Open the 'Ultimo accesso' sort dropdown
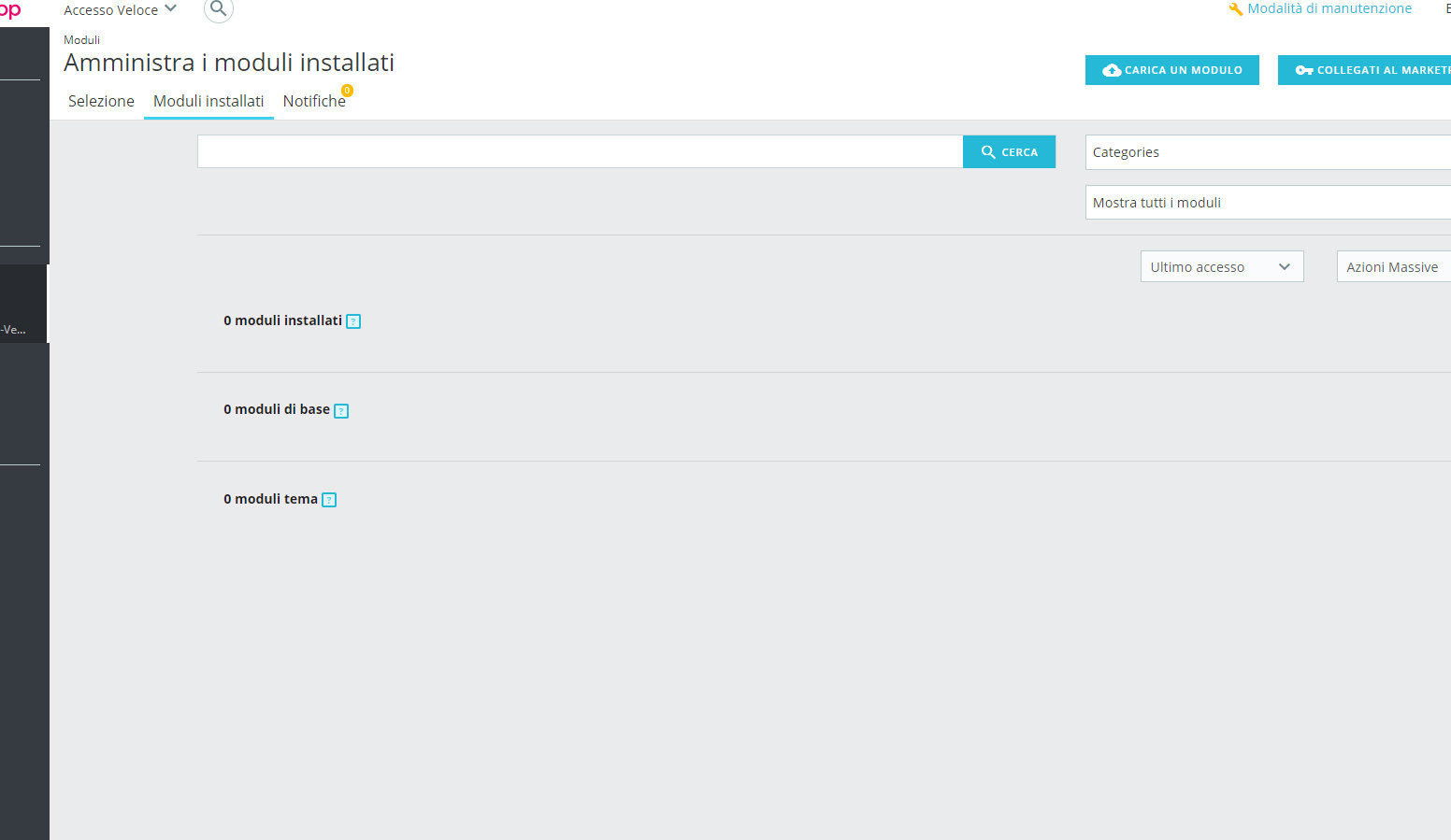The width and height of the screenshot is (1451, 840). (x=1222, y=267)
